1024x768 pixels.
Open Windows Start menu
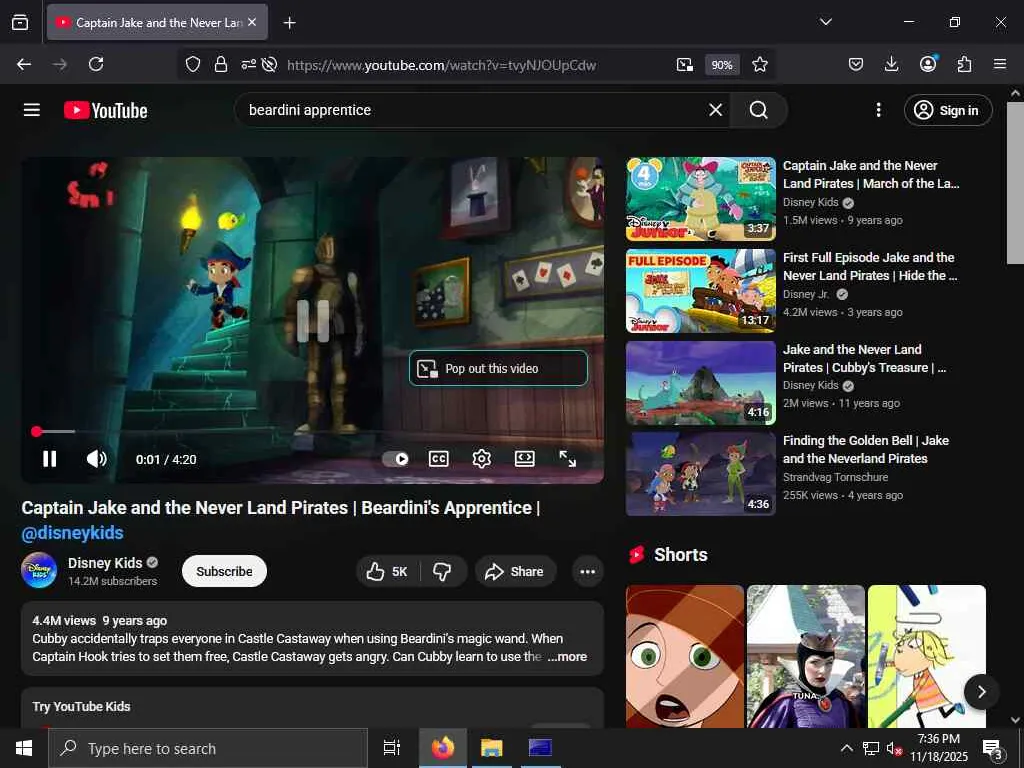point(24,748)
